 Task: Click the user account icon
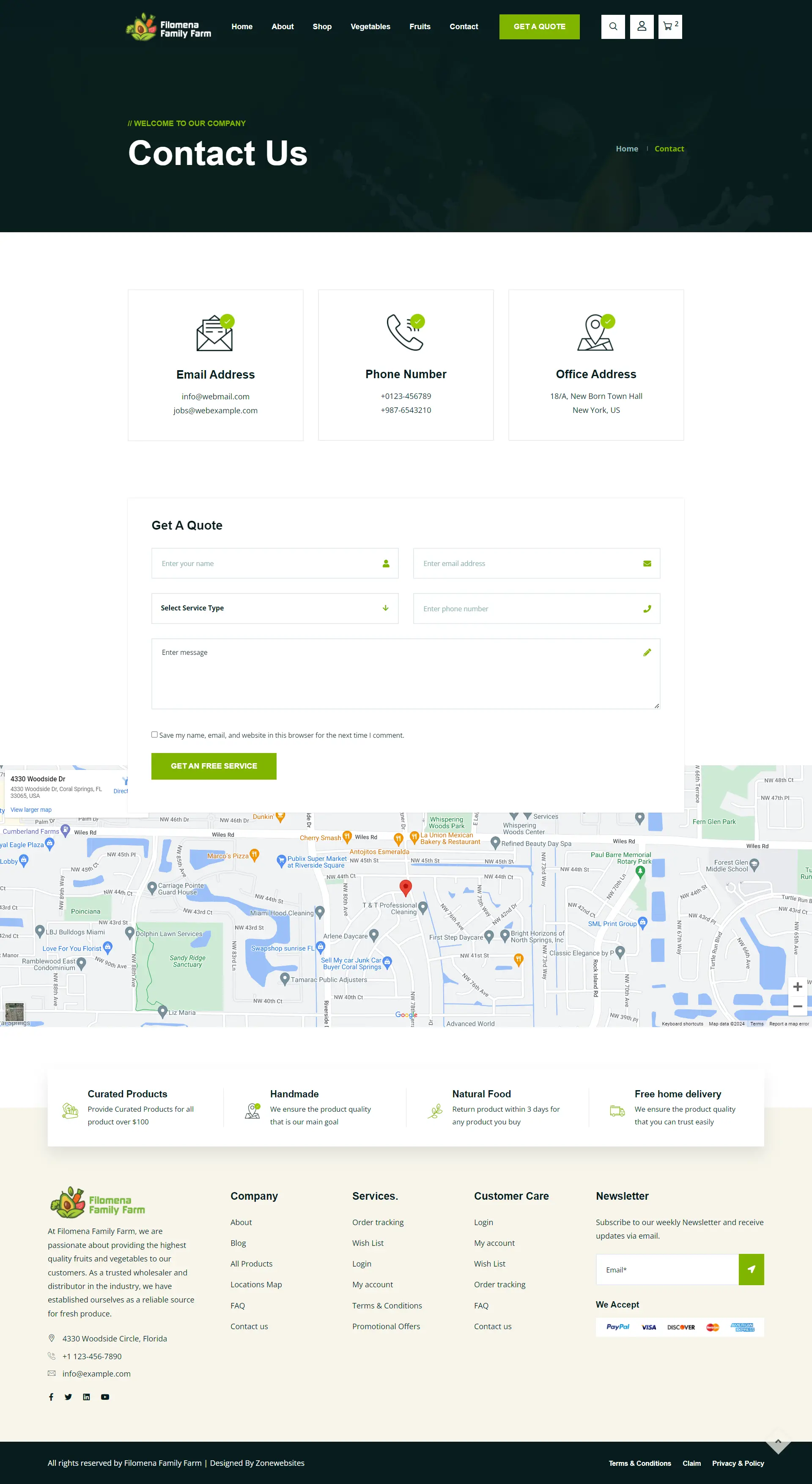642,27
